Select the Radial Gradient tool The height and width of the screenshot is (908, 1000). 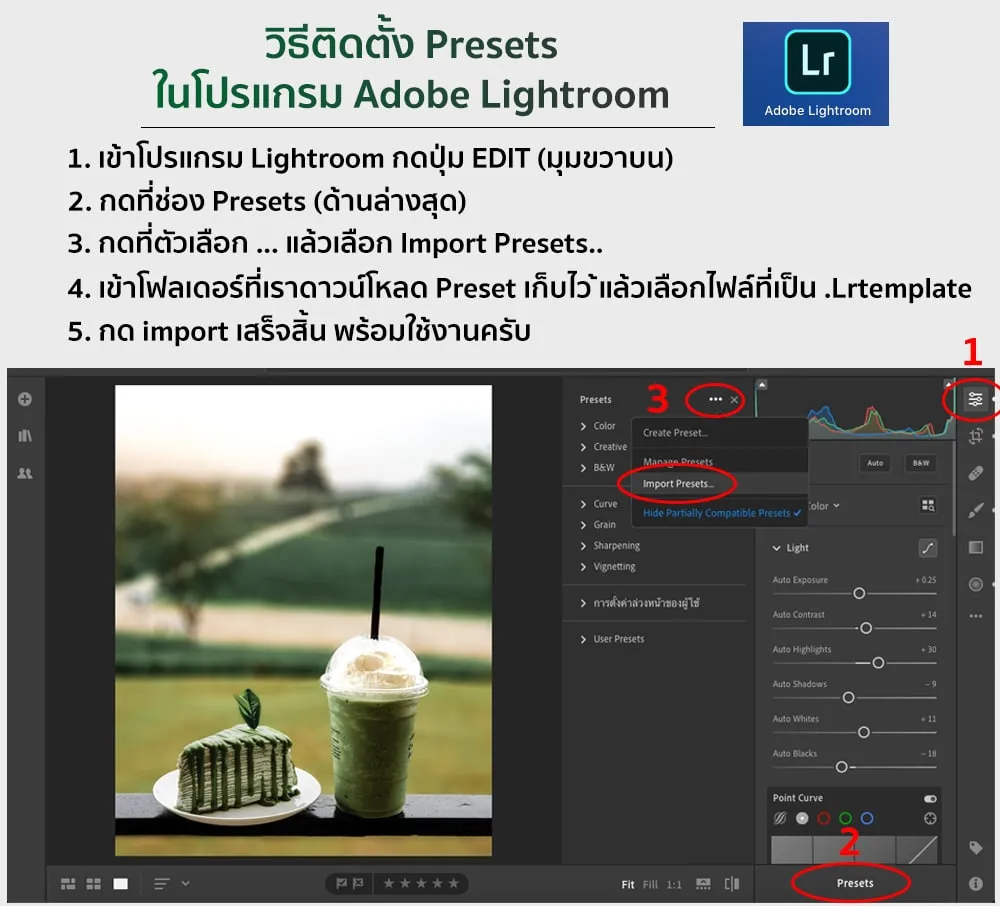[976, 584]
